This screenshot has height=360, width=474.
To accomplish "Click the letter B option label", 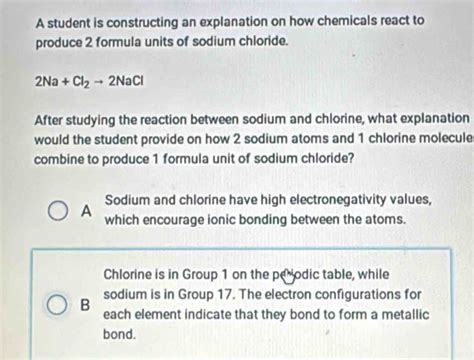I will (85, 305).
